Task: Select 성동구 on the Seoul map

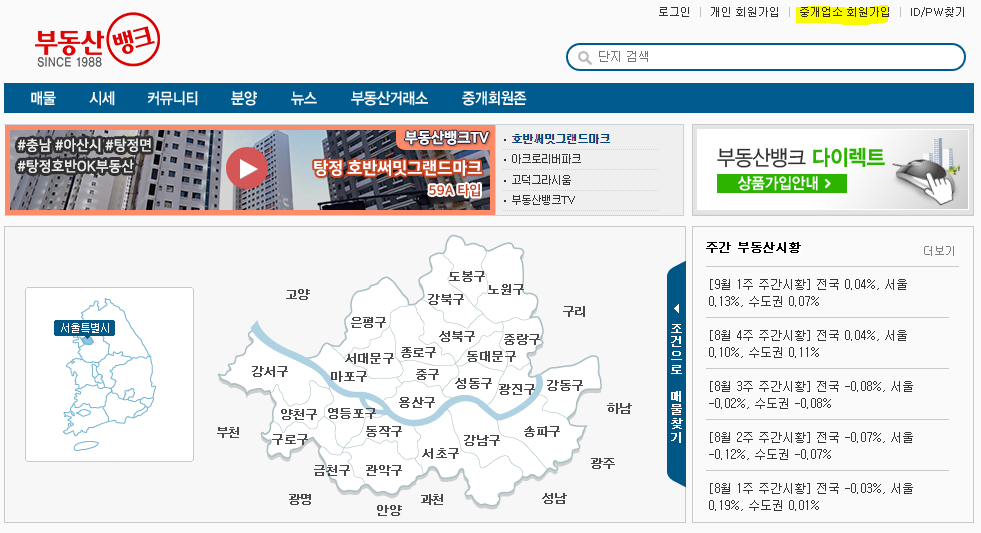Action: (473, 383)
